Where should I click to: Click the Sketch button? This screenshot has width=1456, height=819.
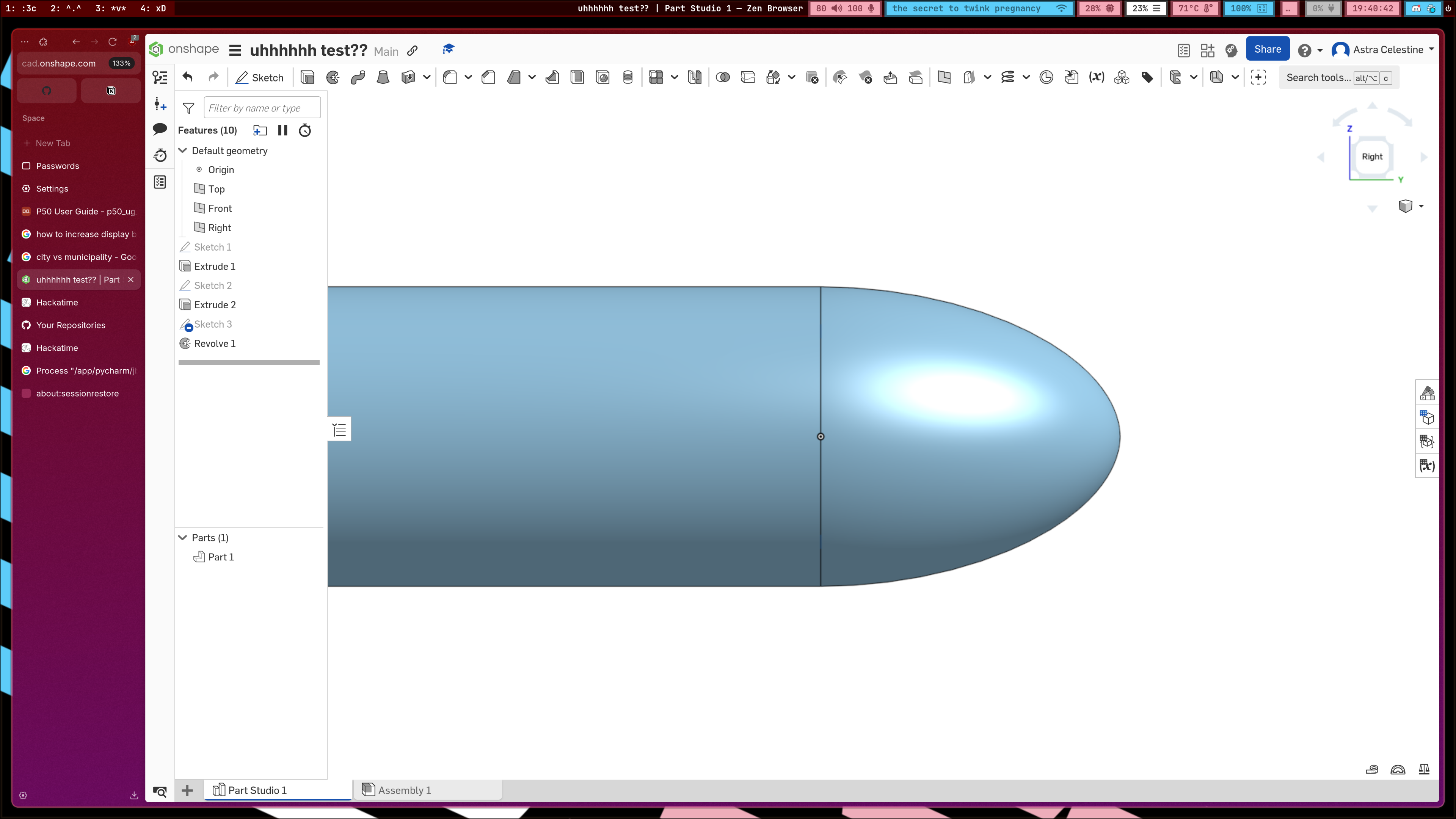point(260,77)
